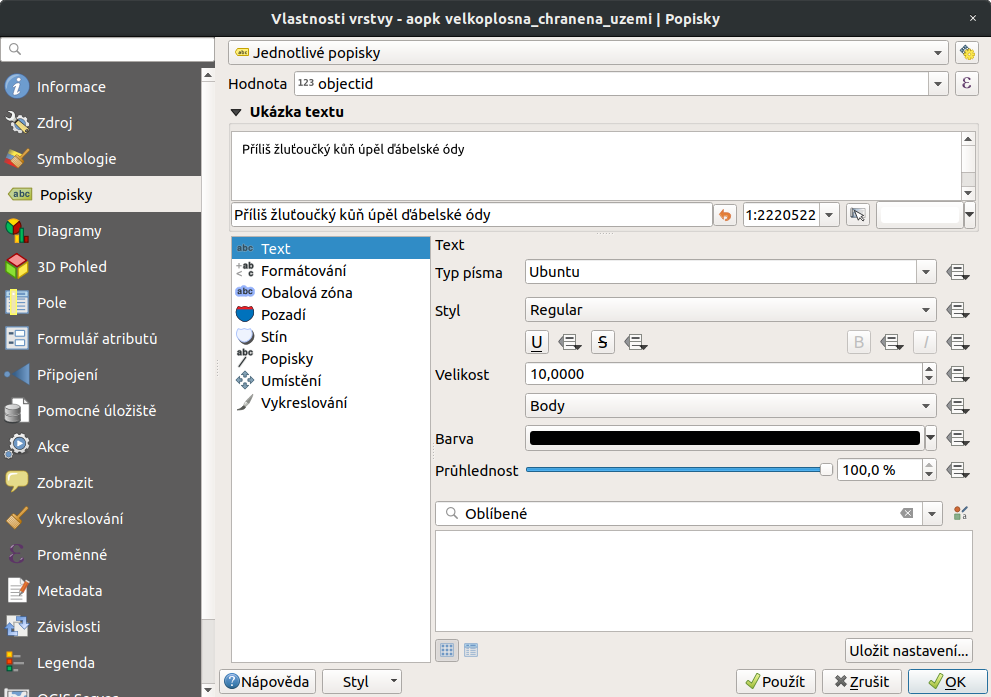Open data-defined override for Styl
The image size is (991, 697).
tap(958, 310)
